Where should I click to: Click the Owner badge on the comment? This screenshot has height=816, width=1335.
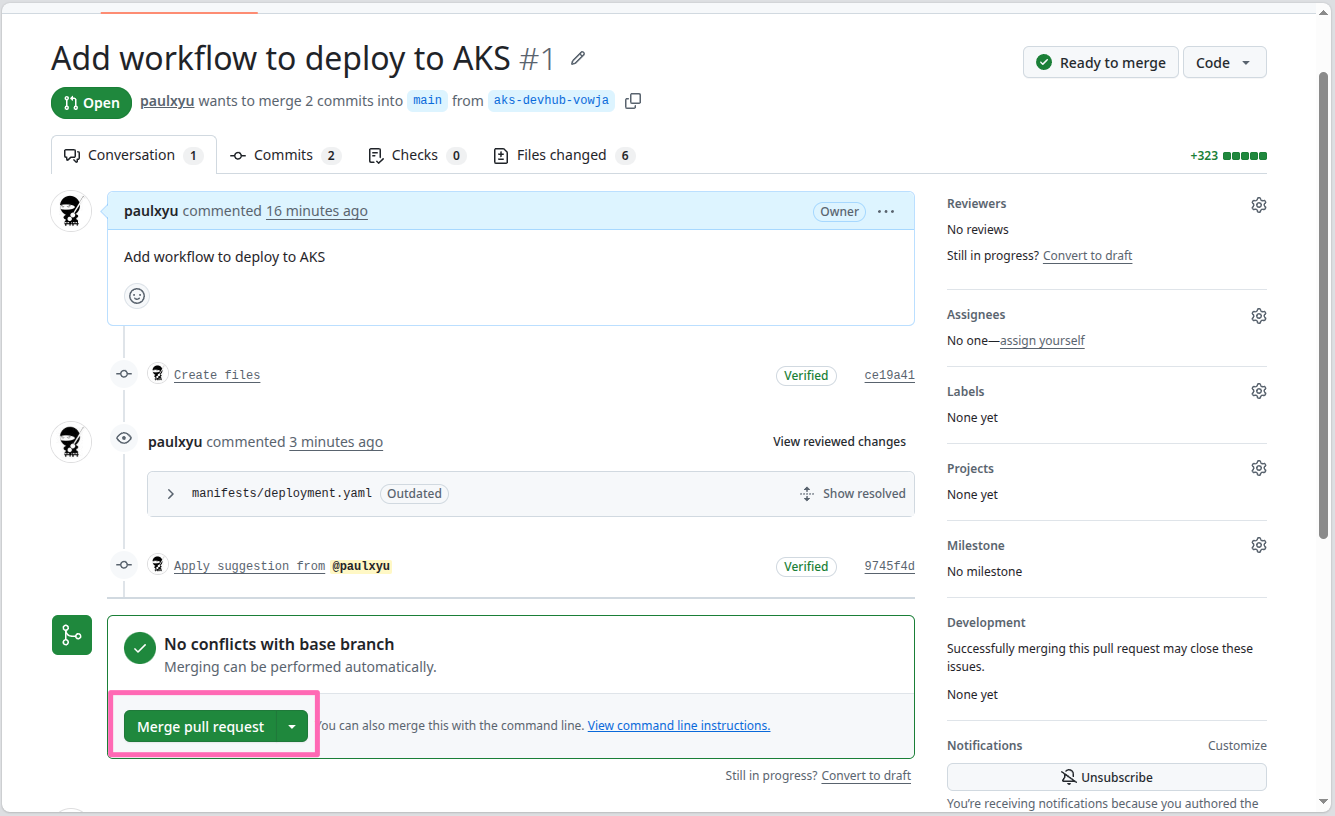(839, 211)
